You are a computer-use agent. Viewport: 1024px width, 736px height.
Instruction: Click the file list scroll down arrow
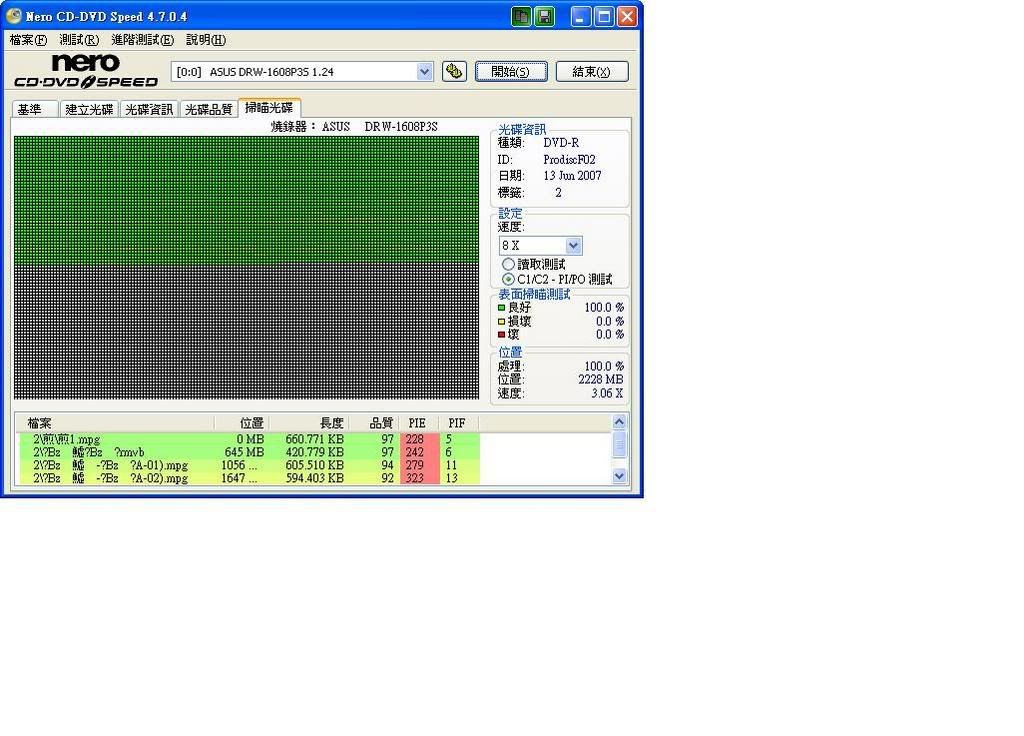coord(619,476)
